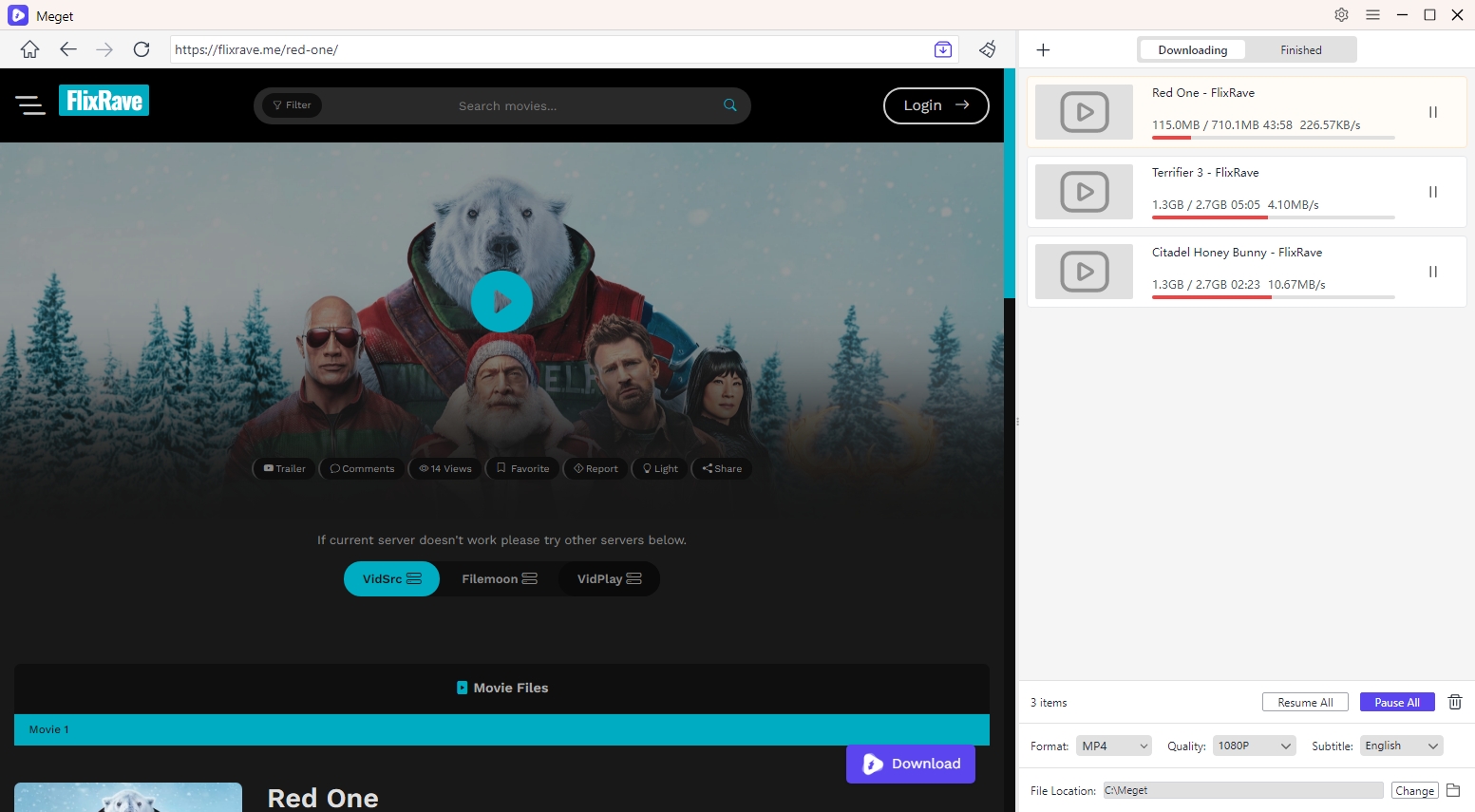This screenshot has height=812, width=1475.
Task: Open the FlixRave site menu
Action: point(30,105)
